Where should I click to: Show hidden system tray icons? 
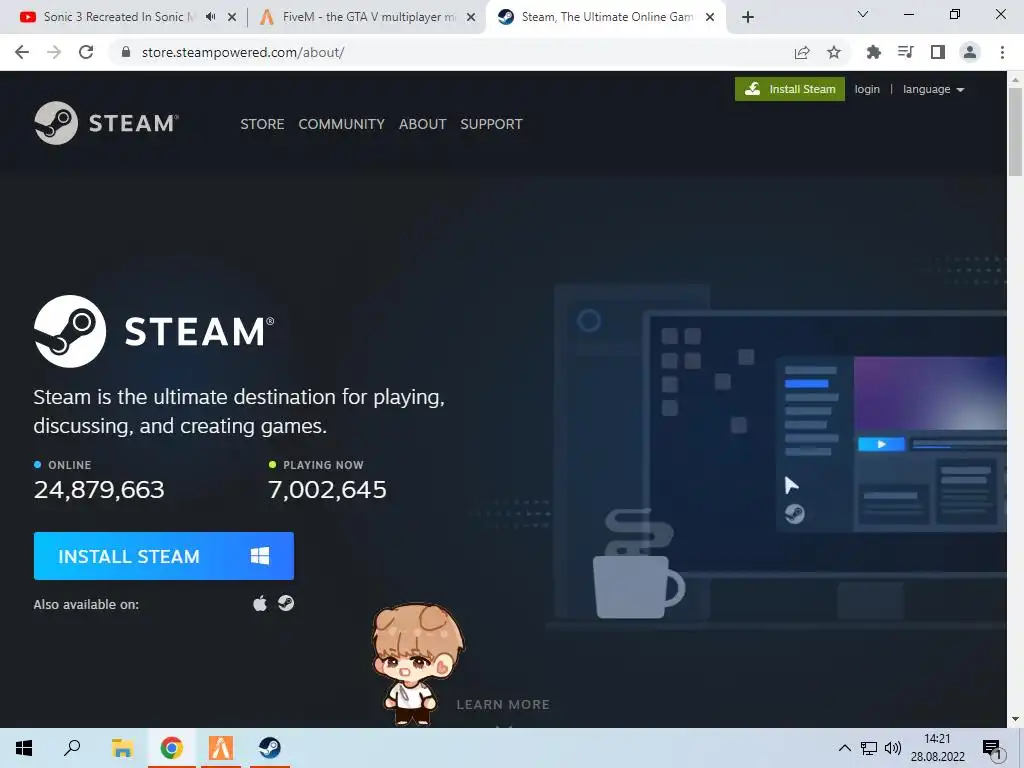coord(844,748)
